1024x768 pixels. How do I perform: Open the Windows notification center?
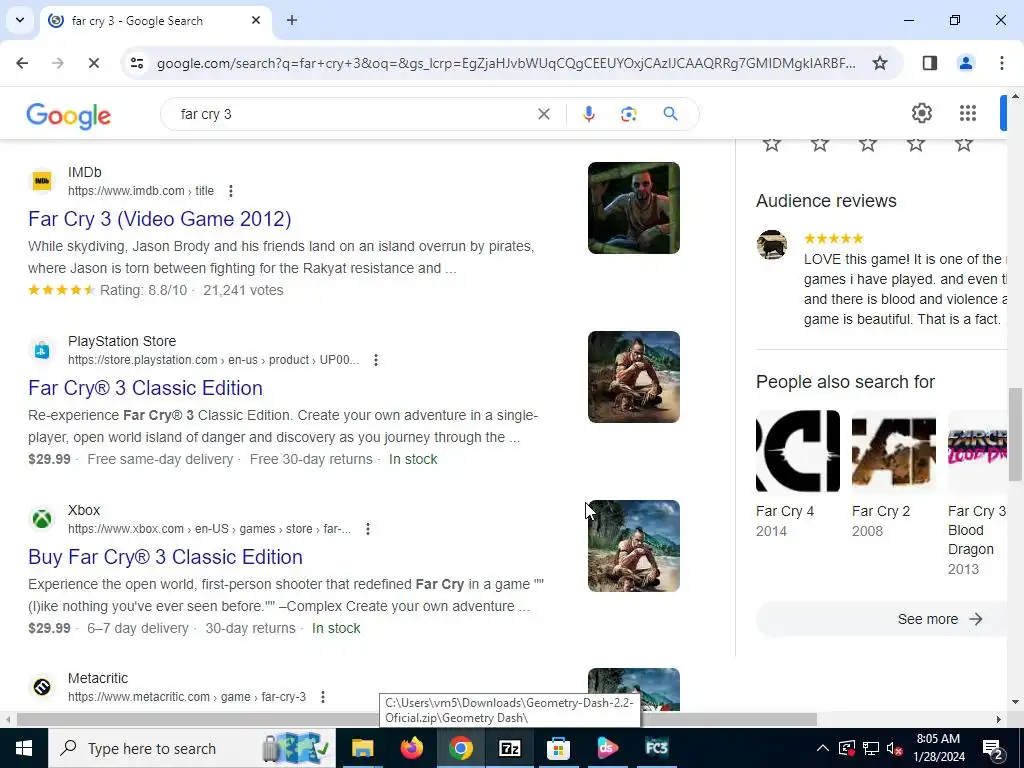993,748
